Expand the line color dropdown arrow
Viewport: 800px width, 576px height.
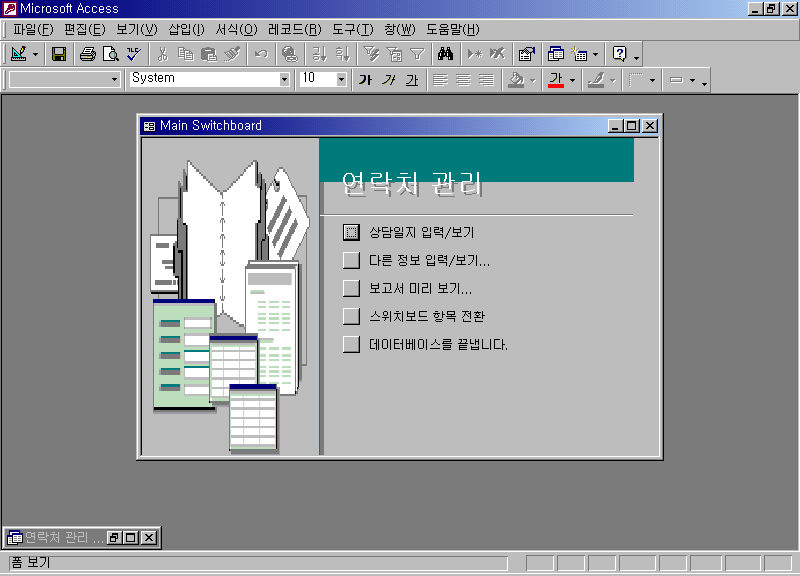pyautogui.click(x=612, y=80)
